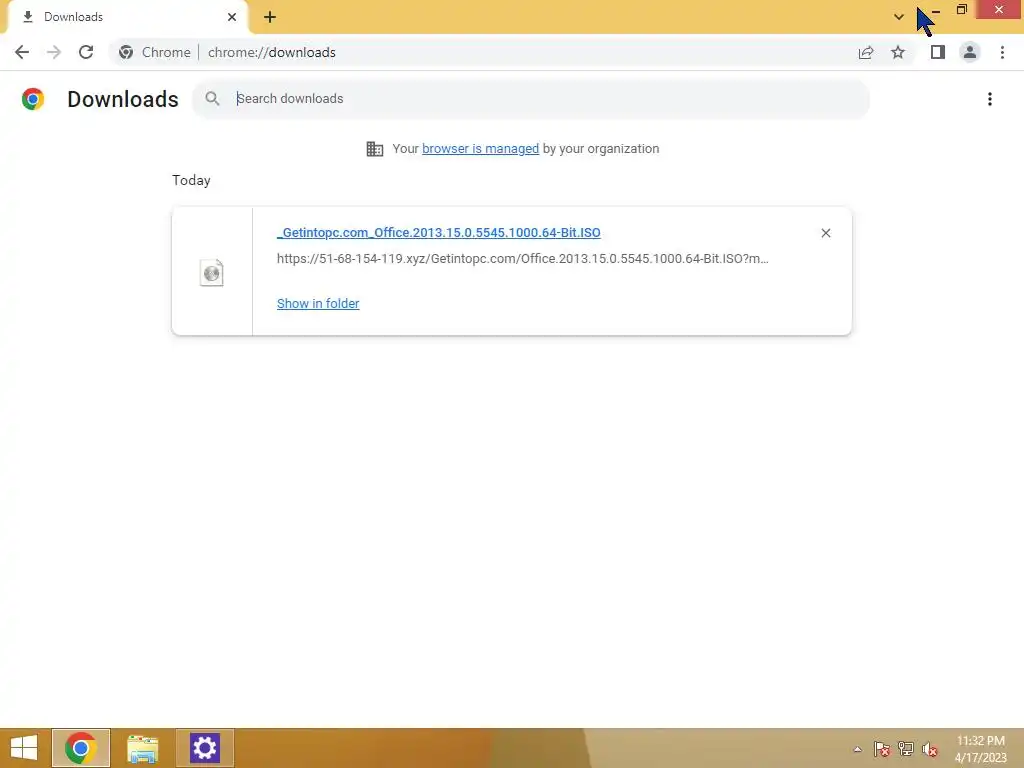This screenshot has height=768, width=1024.
Task: Reload the Downloads page
Action: pos(86,52)
